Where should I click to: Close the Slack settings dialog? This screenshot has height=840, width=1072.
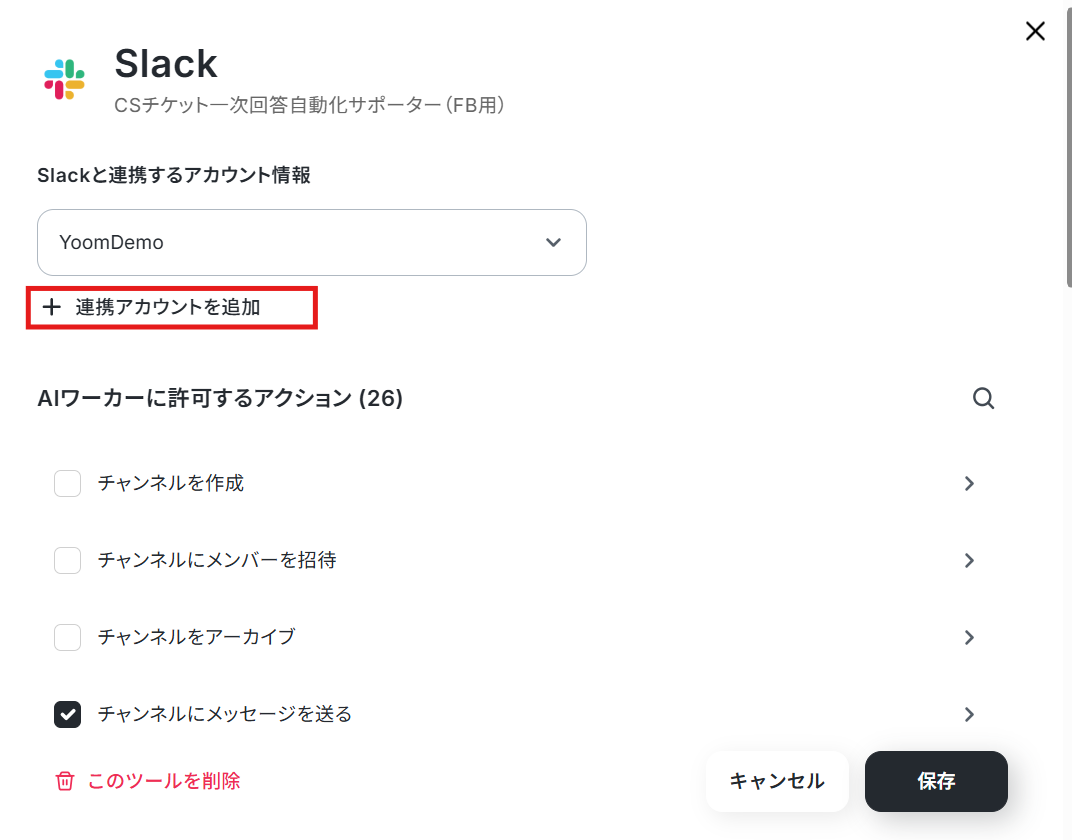point(1035,31)
